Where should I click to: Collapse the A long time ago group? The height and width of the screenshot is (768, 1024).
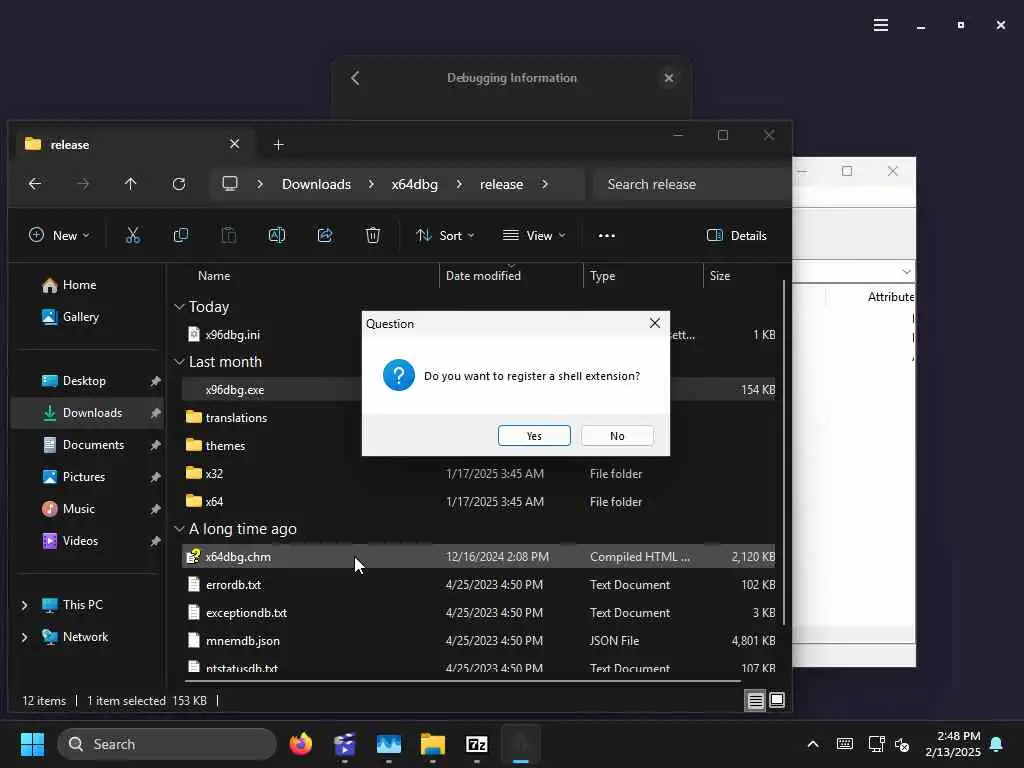(179, 528)
